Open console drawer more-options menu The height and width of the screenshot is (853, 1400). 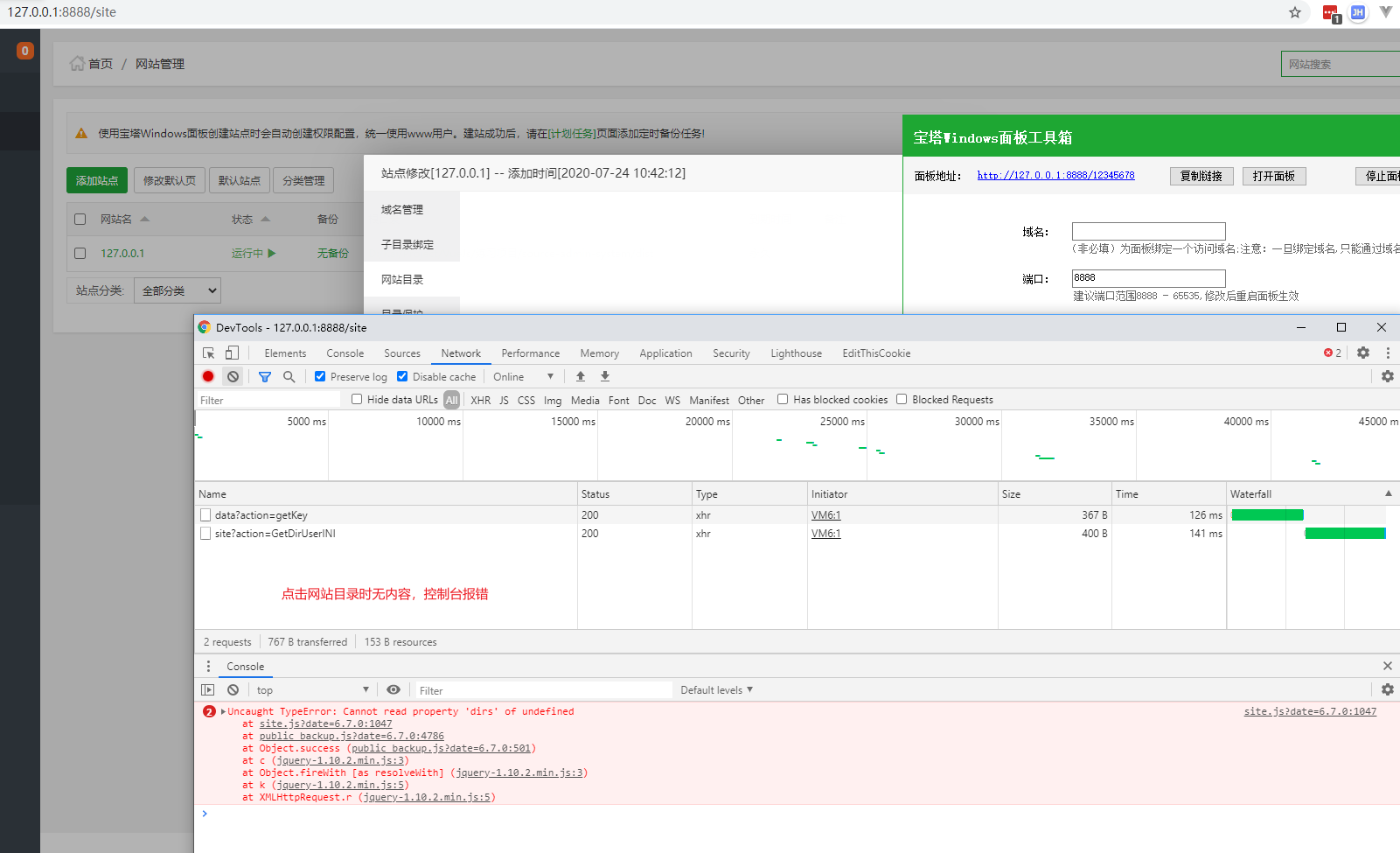[208, 666]
